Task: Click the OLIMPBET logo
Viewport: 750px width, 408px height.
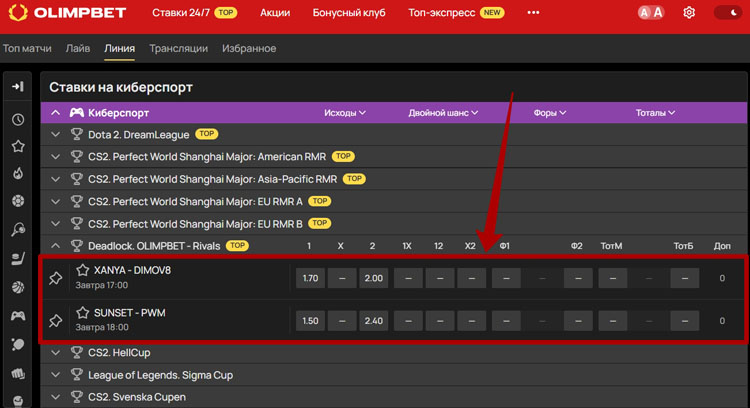Action: tap(67, 12)
